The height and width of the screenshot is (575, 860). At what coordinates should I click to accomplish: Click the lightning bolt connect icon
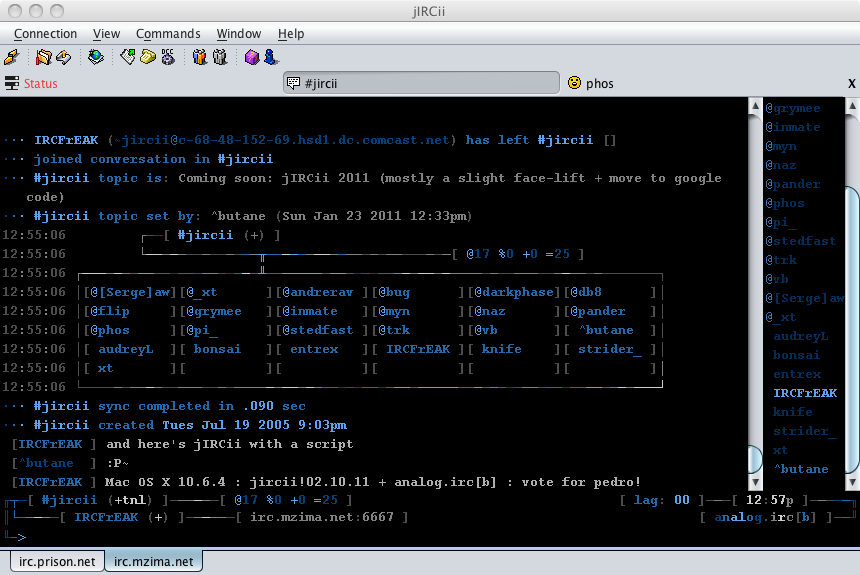(12, 57)
